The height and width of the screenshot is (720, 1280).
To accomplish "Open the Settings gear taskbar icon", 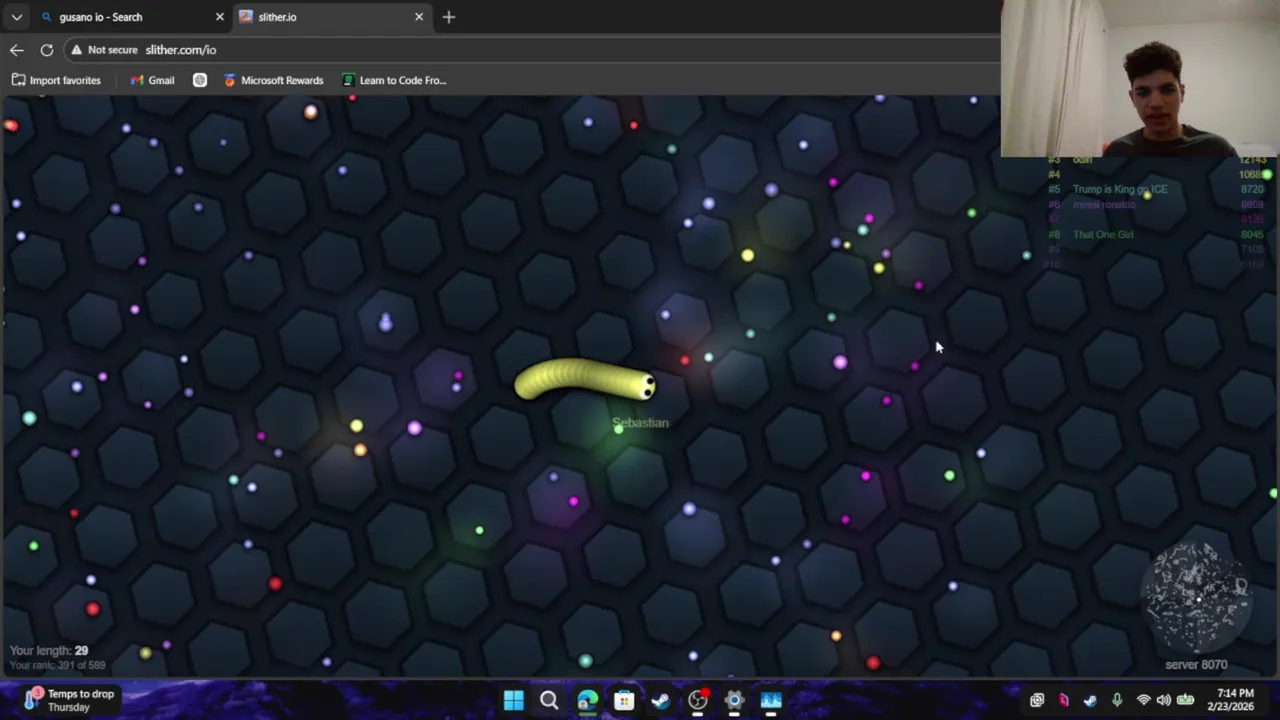I will [x=734, y=701].
